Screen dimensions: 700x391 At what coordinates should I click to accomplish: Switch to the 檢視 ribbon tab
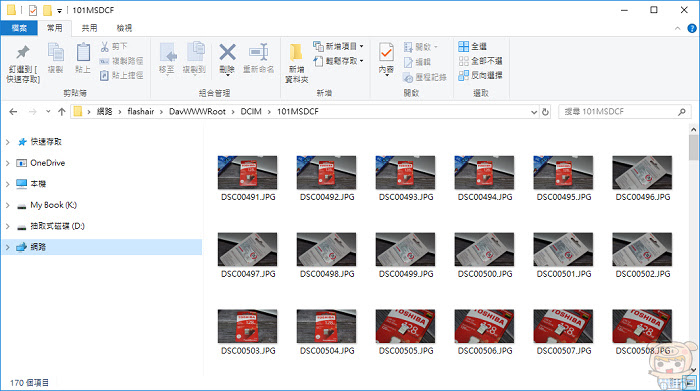coord(124,28)
